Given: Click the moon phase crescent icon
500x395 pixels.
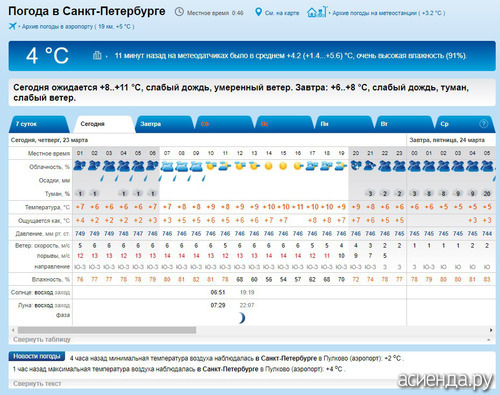Looking at the screenshot, I should (x=242, y=318).
